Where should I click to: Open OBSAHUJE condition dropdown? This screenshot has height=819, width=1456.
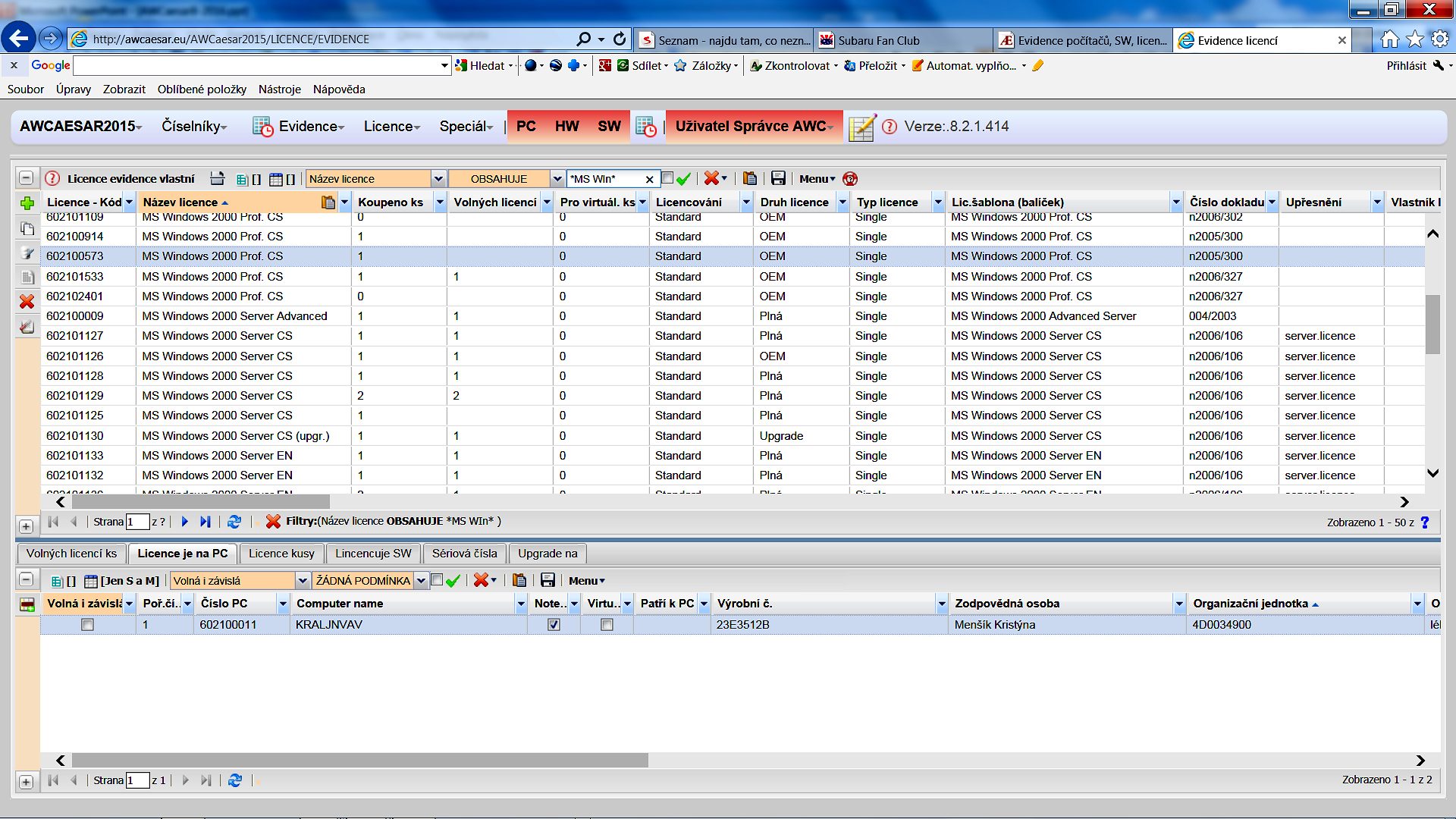(557, 179)
